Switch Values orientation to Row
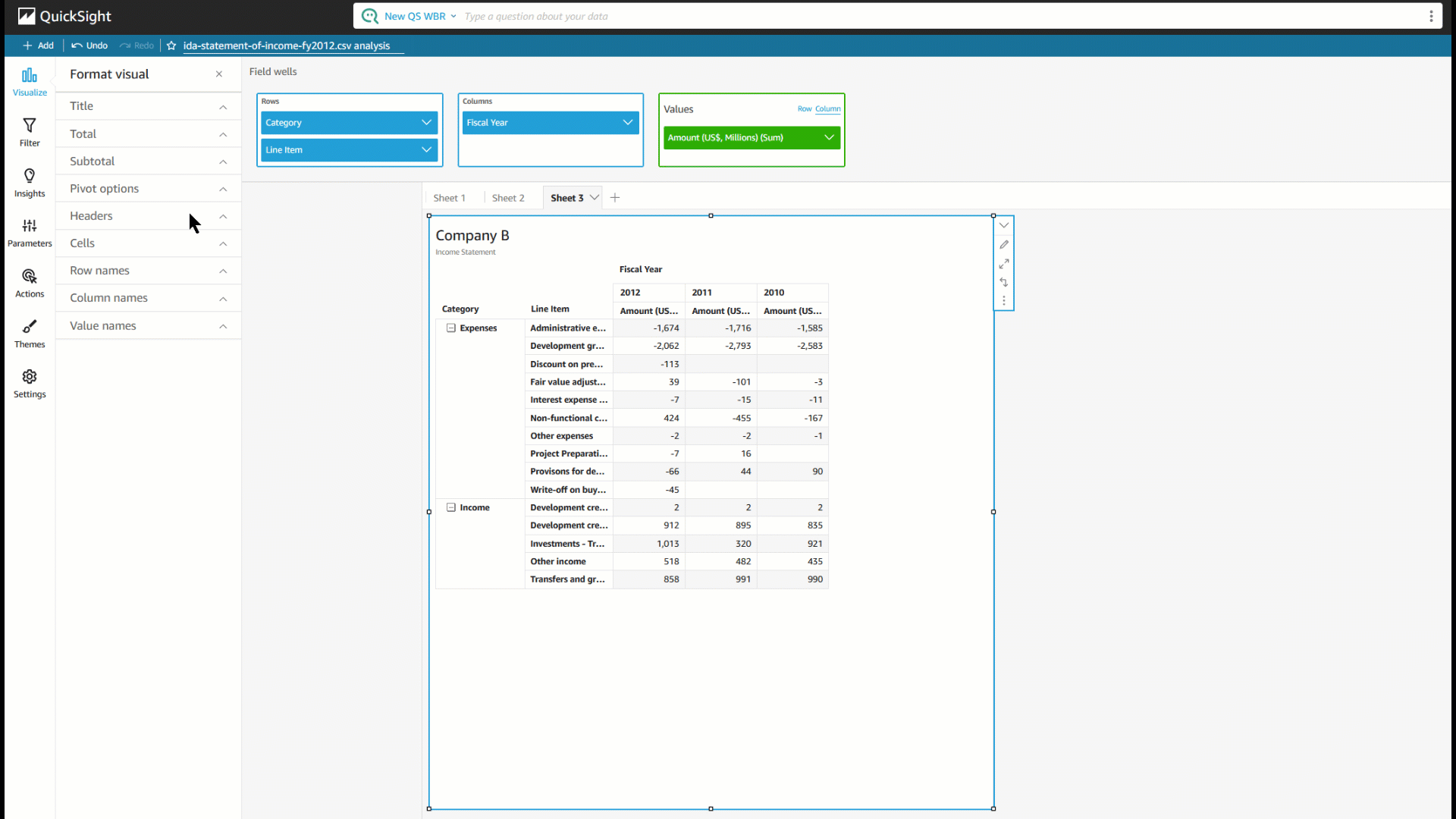This screenshot has height=819, width=1456. 805,108
